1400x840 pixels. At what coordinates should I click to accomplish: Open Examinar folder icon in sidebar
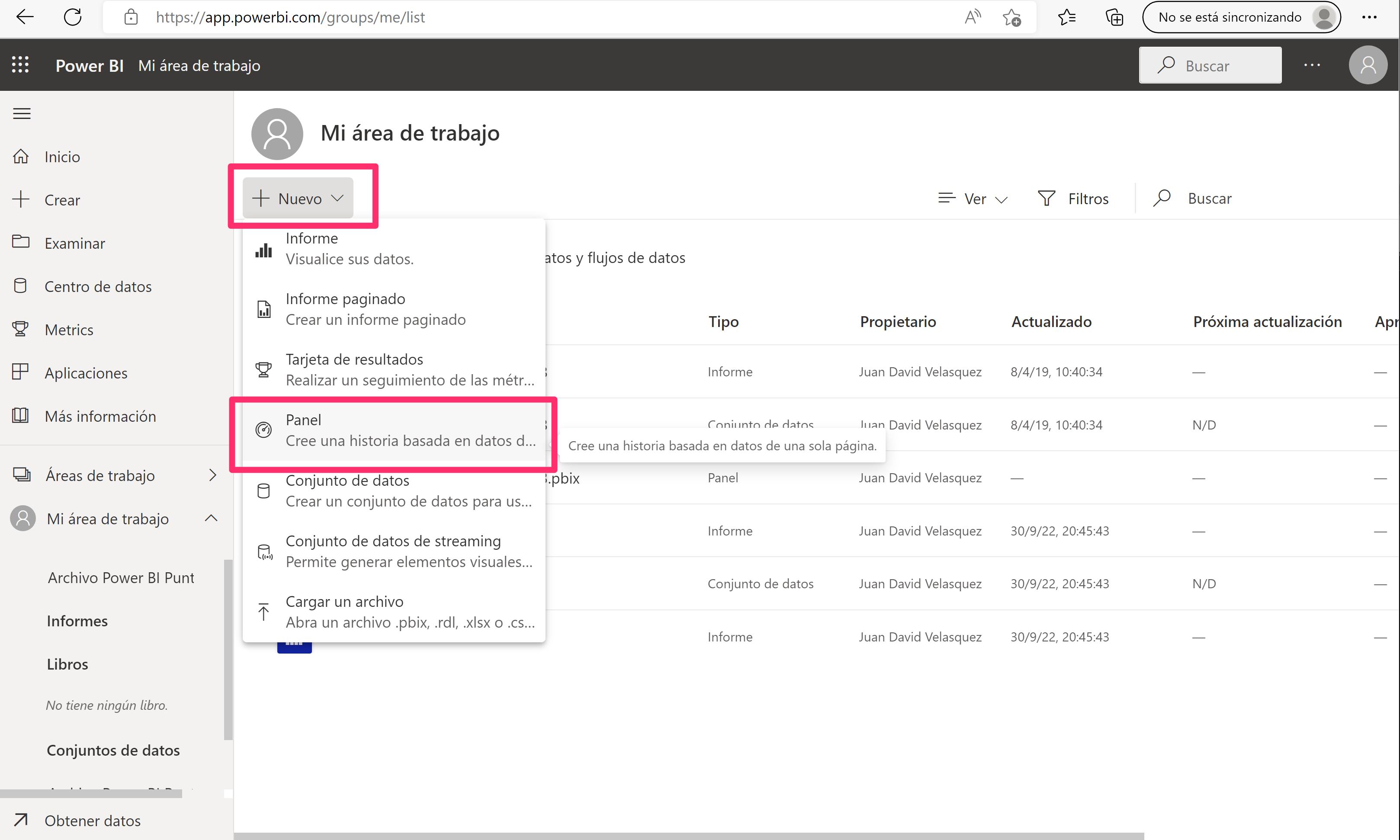point(21,242)
